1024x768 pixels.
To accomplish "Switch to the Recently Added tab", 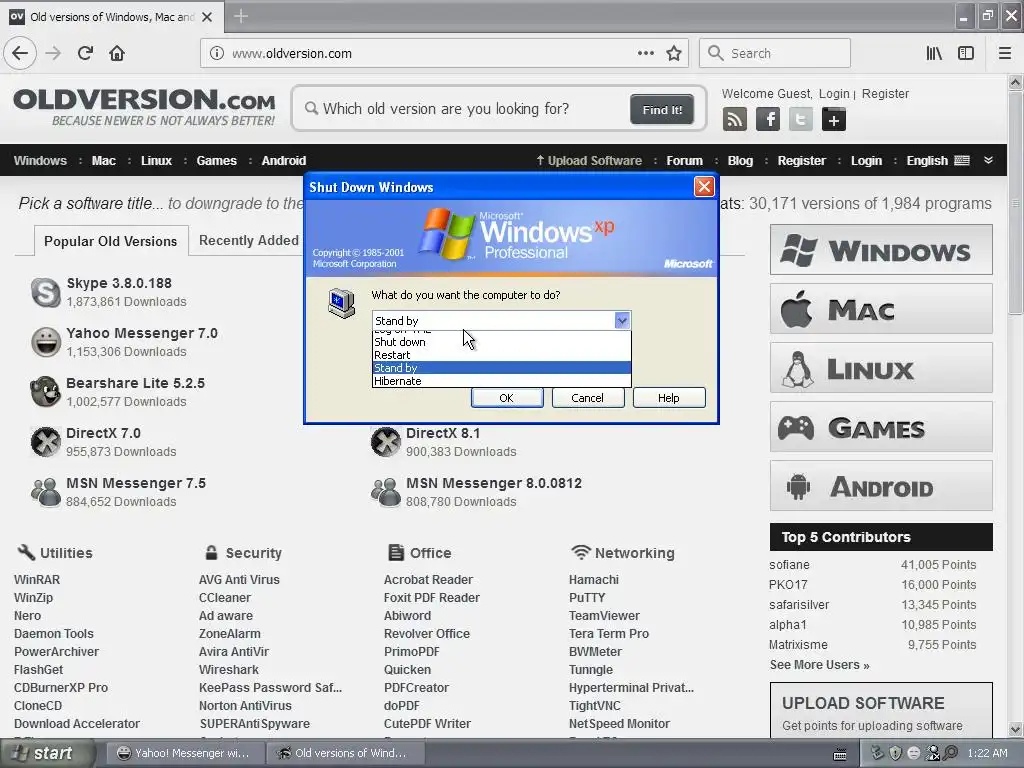I will [x=248, y=240].
